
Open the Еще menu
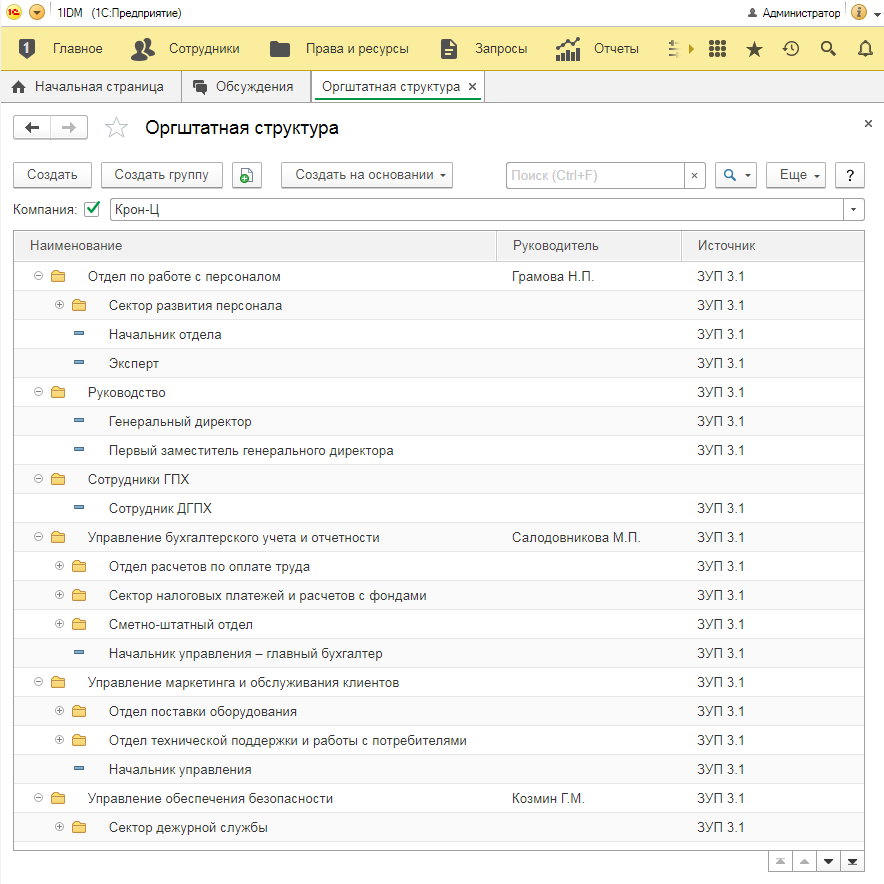(796, 175)
